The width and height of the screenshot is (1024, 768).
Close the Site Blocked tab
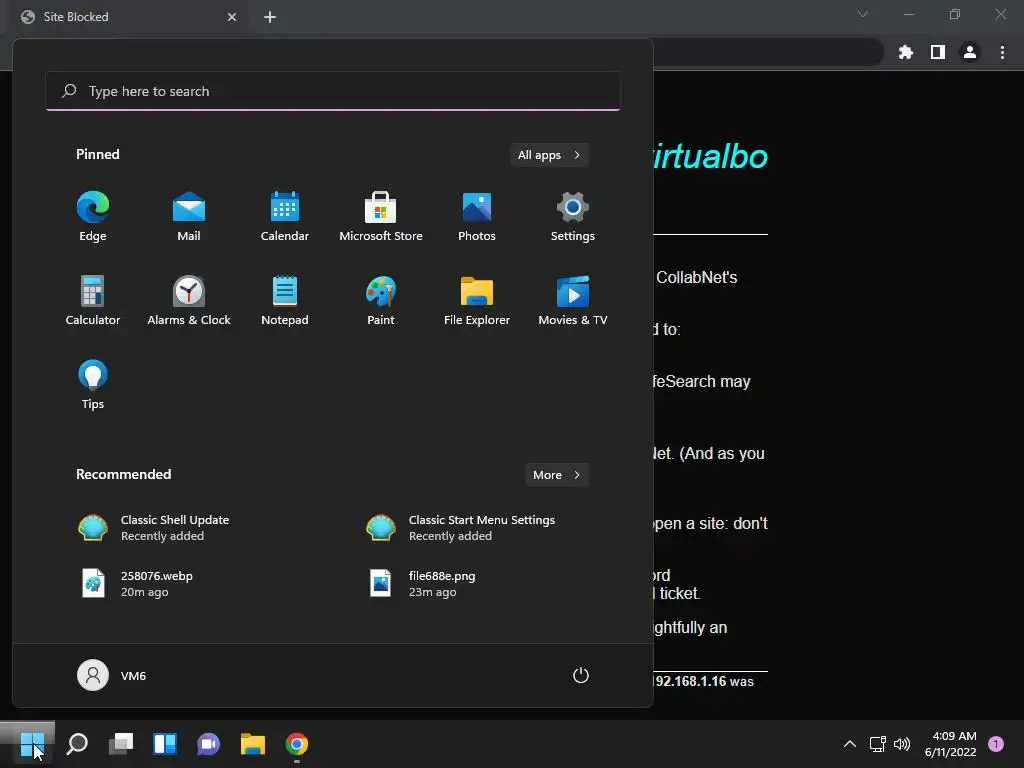[x=232, y=17]
